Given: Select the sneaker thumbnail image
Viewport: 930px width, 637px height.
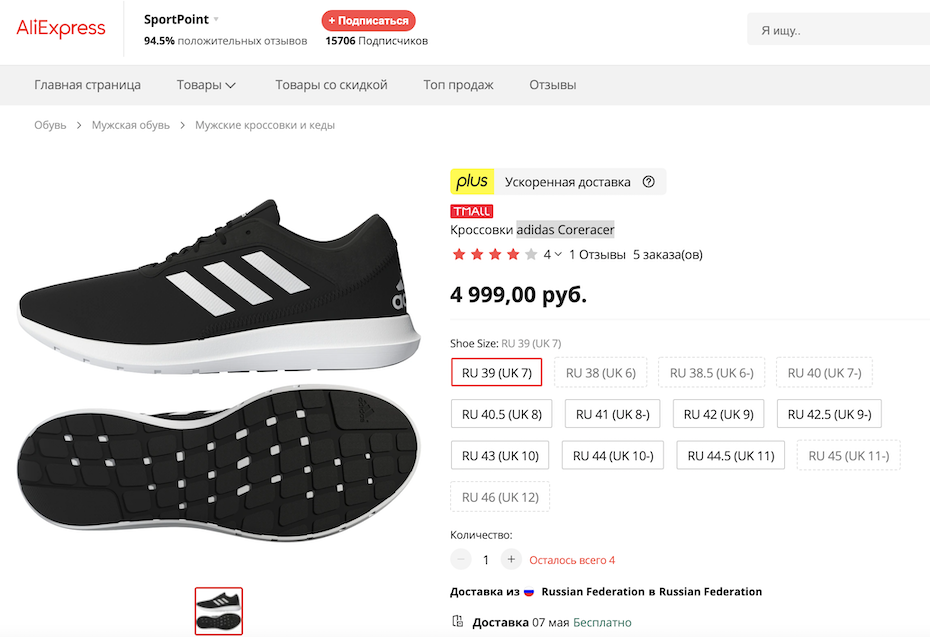Looking at the screenshot, I should pos(219,611).
